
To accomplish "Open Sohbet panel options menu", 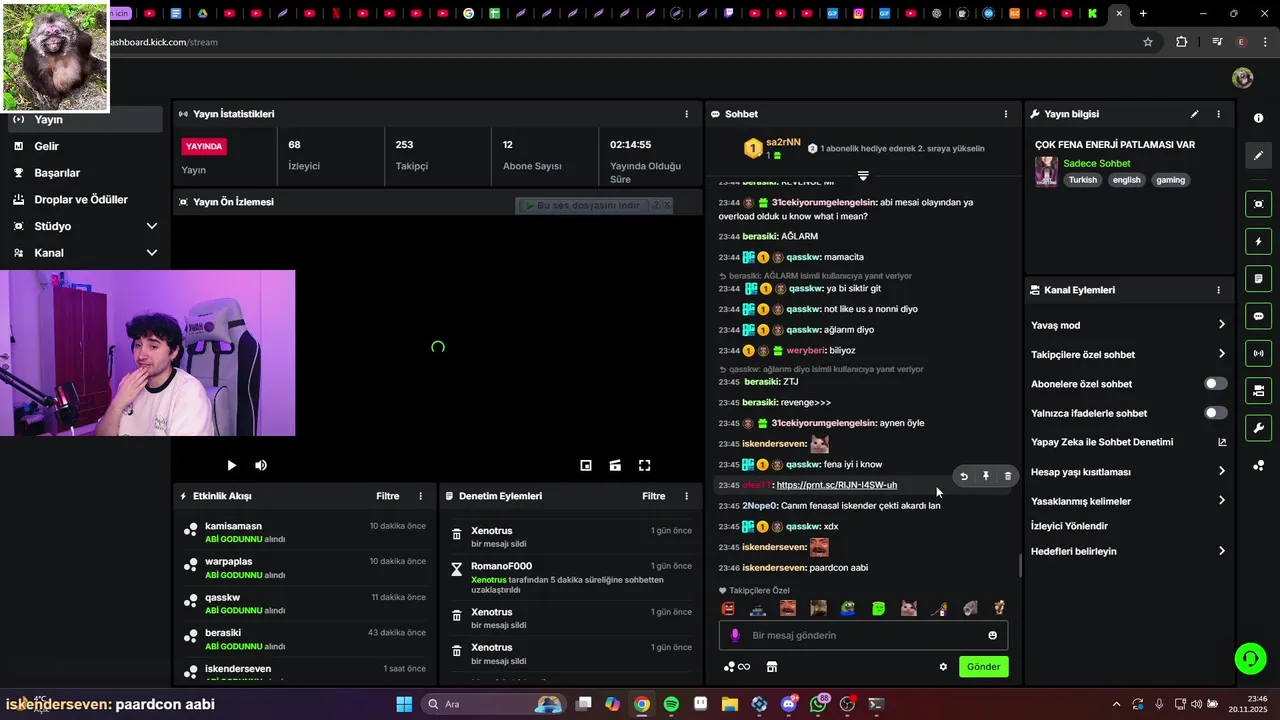I will tap(1006, 114).
